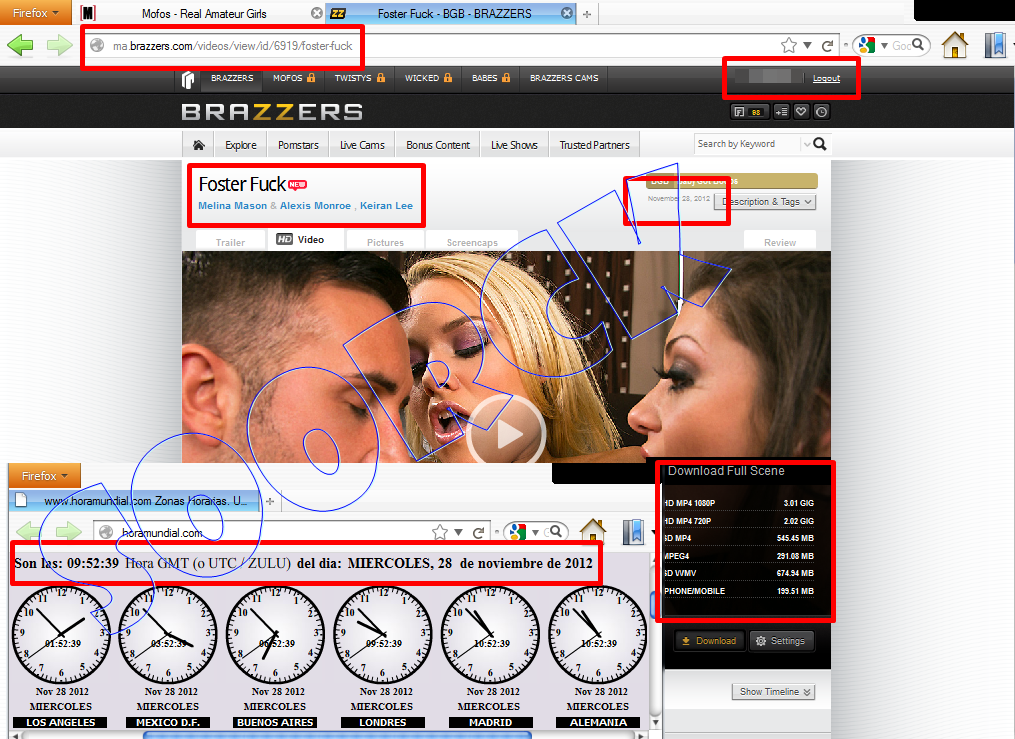1015x739 pixels.
Task: Open the bookmarks icon in the main window
Action: (995, 45)
